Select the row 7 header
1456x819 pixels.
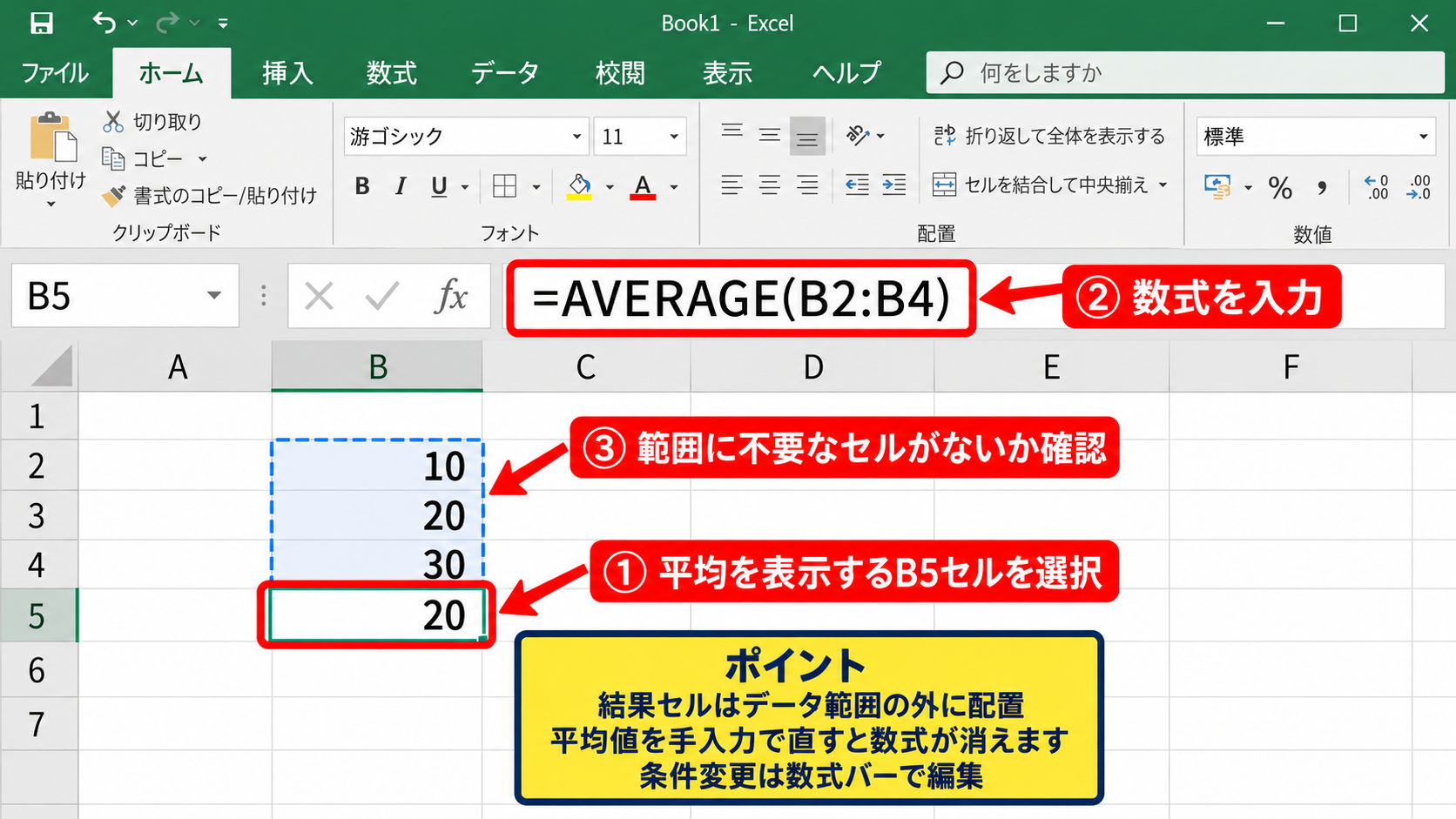38,724
